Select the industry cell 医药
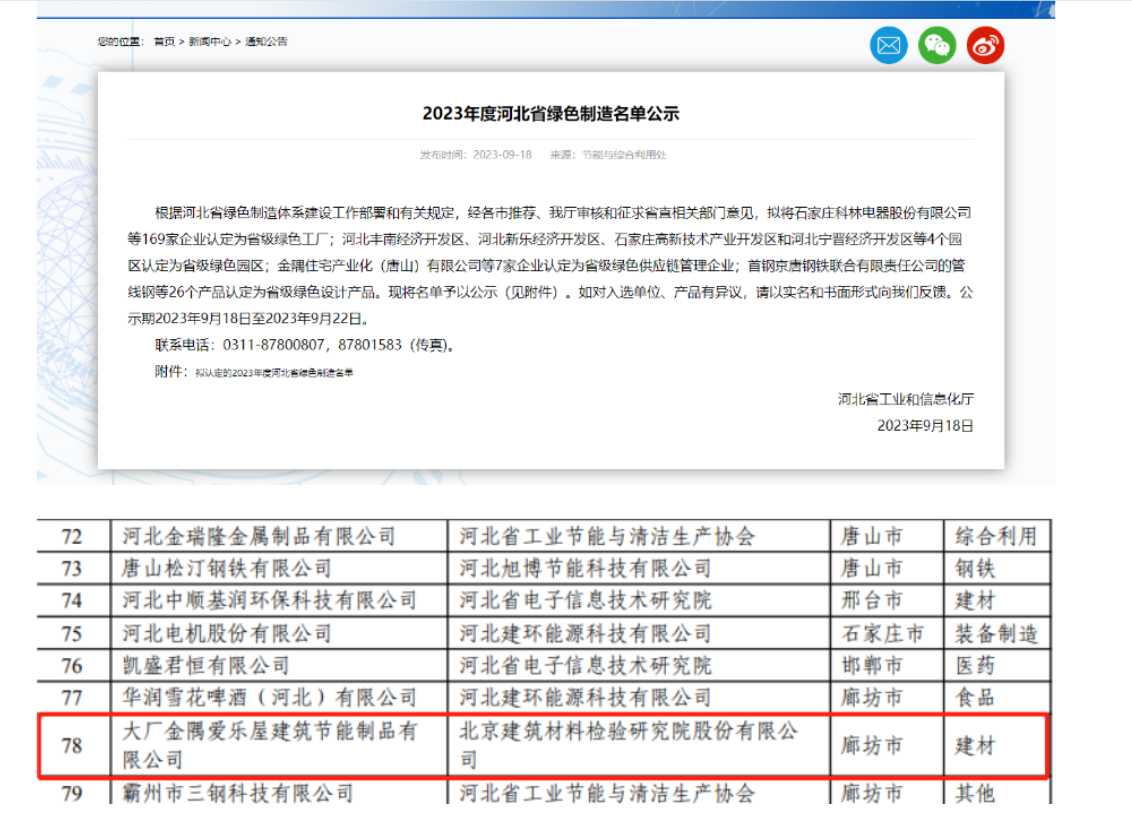 (x=997, y=665)
